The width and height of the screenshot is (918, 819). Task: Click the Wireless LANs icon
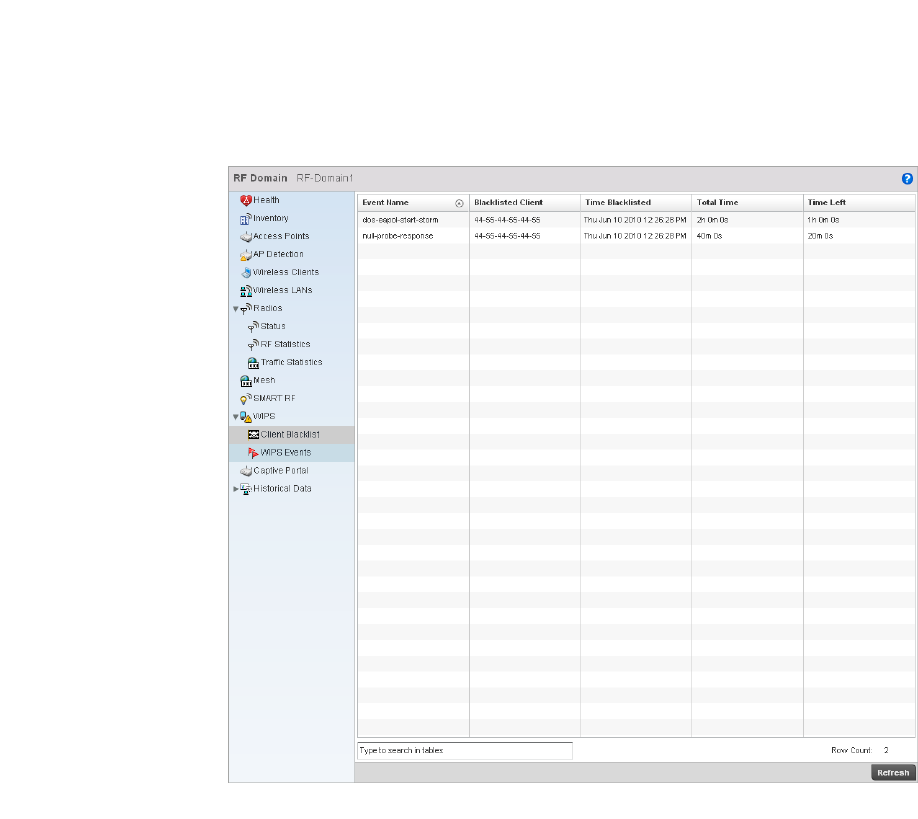[x=246, y=291]
